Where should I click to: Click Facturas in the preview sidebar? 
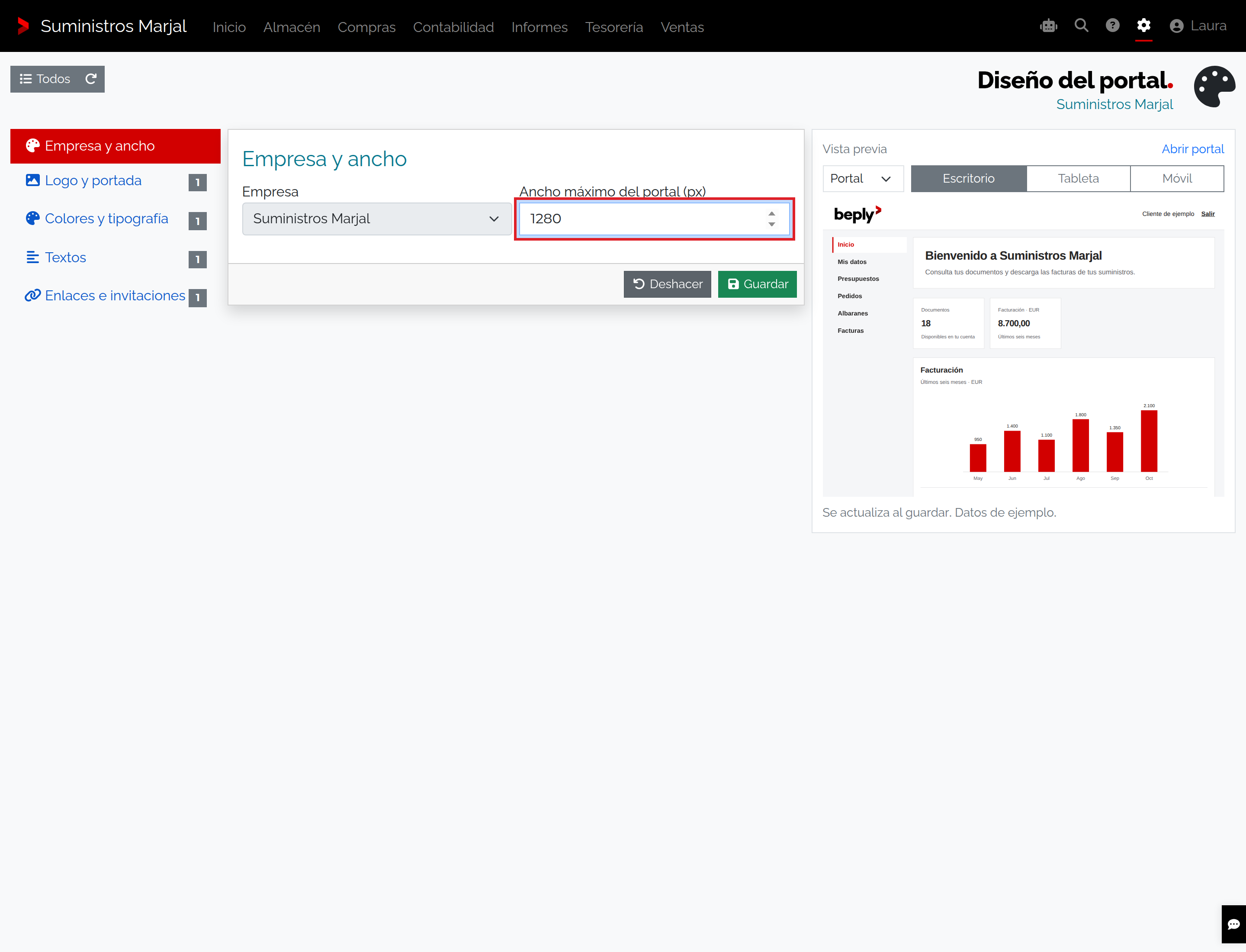pos(851,330)
